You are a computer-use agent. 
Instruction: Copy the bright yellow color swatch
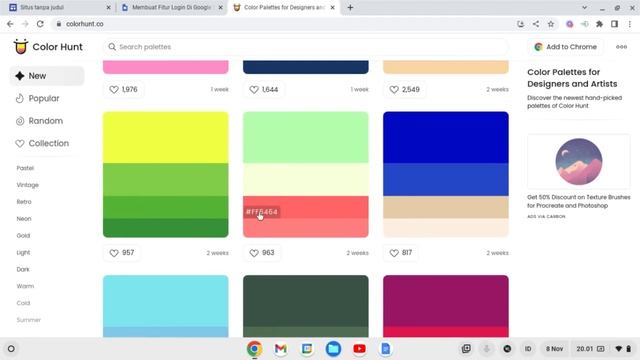point(166,138)
